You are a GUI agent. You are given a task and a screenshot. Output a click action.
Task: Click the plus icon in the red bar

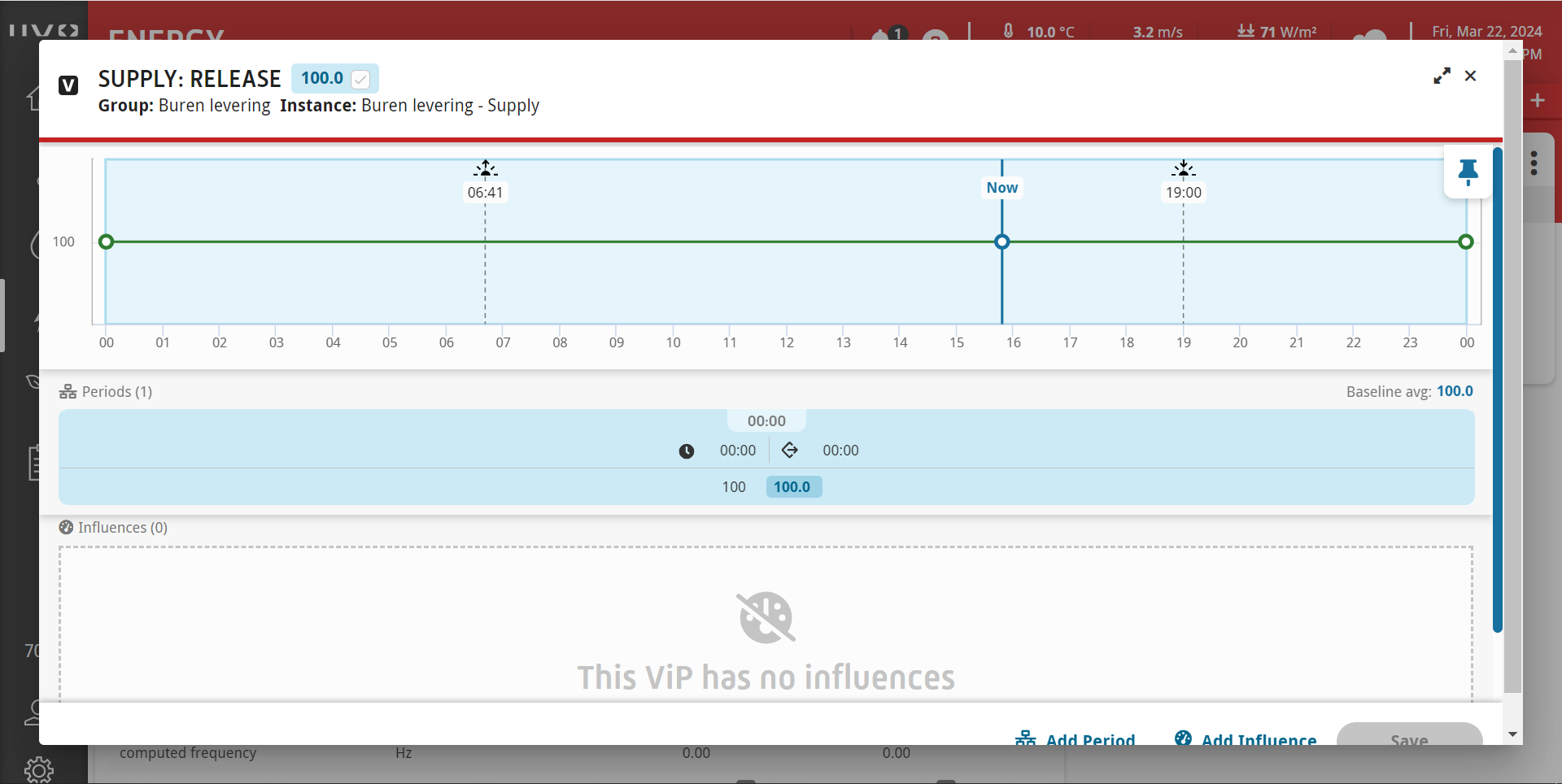1538,100
